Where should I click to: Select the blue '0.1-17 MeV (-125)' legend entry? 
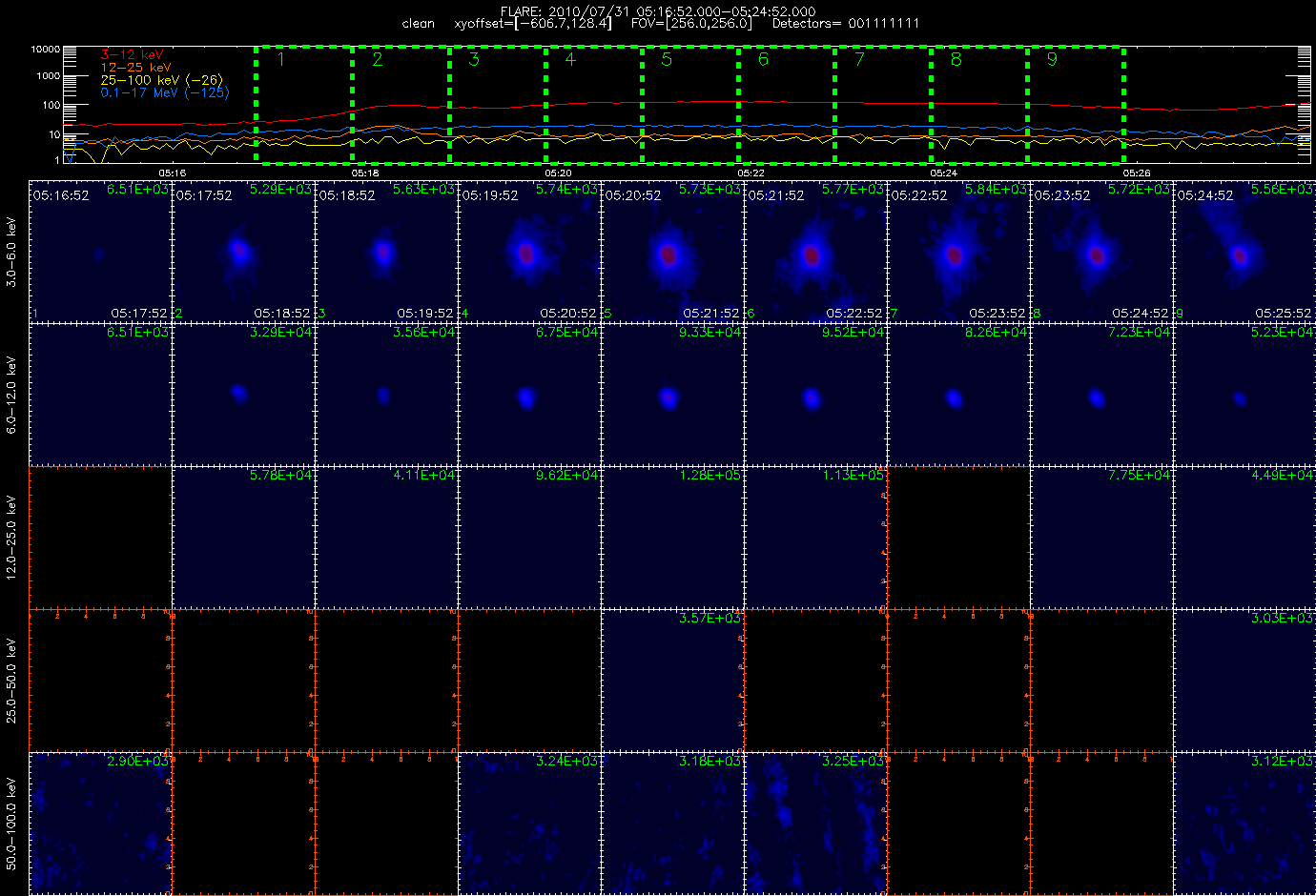tap(165, 92)
